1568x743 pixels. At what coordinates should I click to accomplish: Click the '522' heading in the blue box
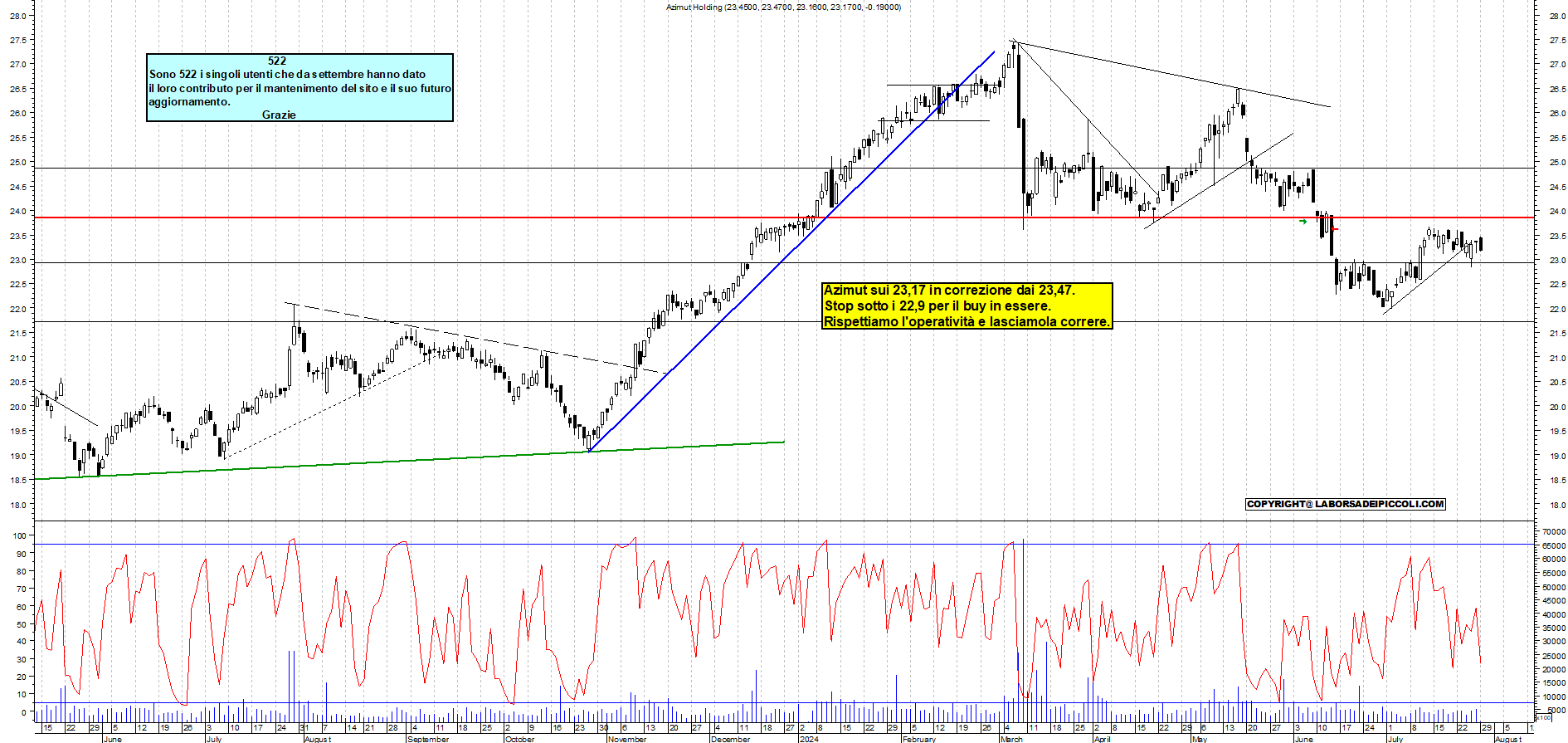click(277, 61)
